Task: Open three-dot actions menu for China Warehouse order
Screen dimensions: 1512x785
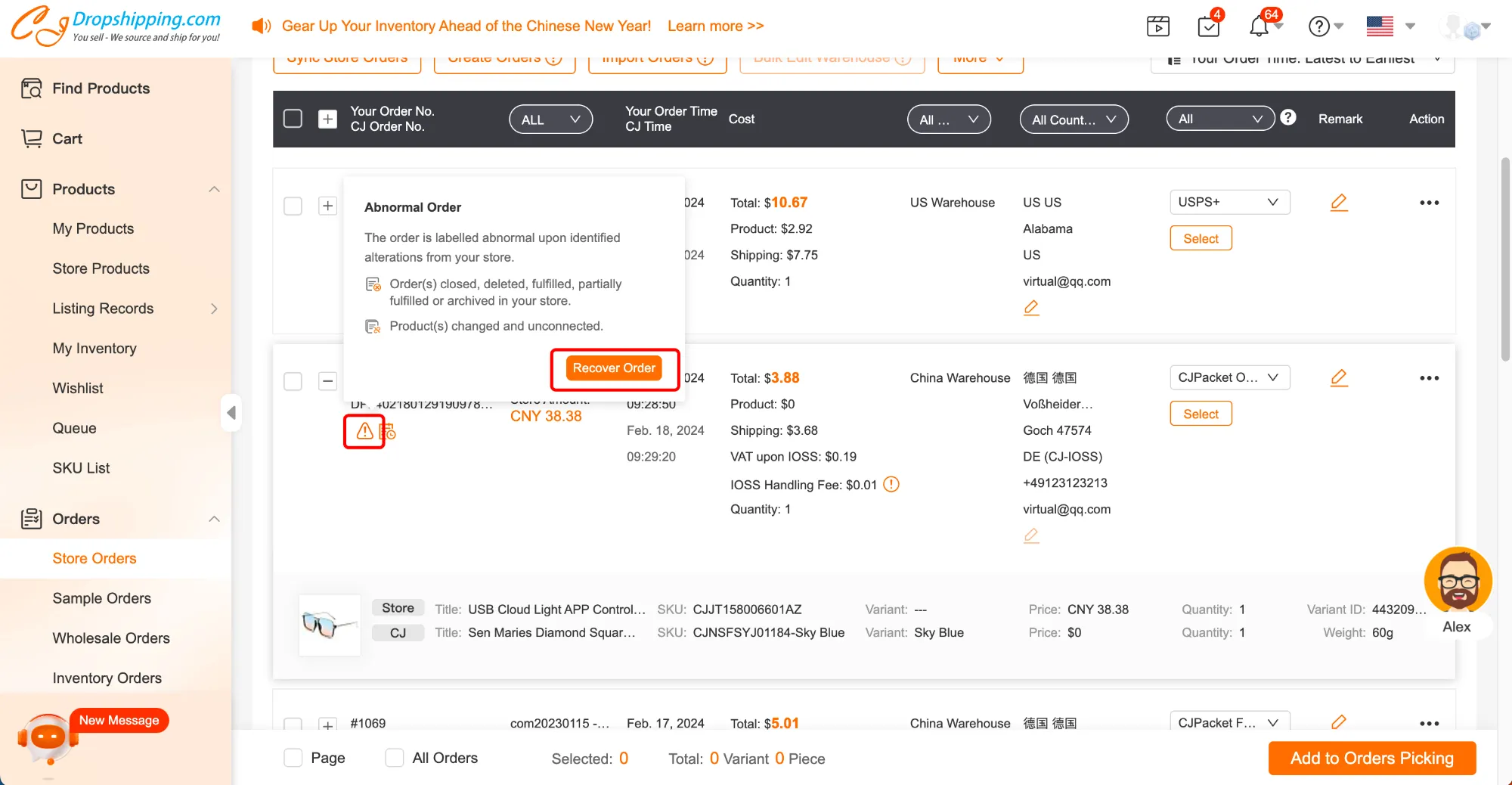Action: [x=1428, y=378]
